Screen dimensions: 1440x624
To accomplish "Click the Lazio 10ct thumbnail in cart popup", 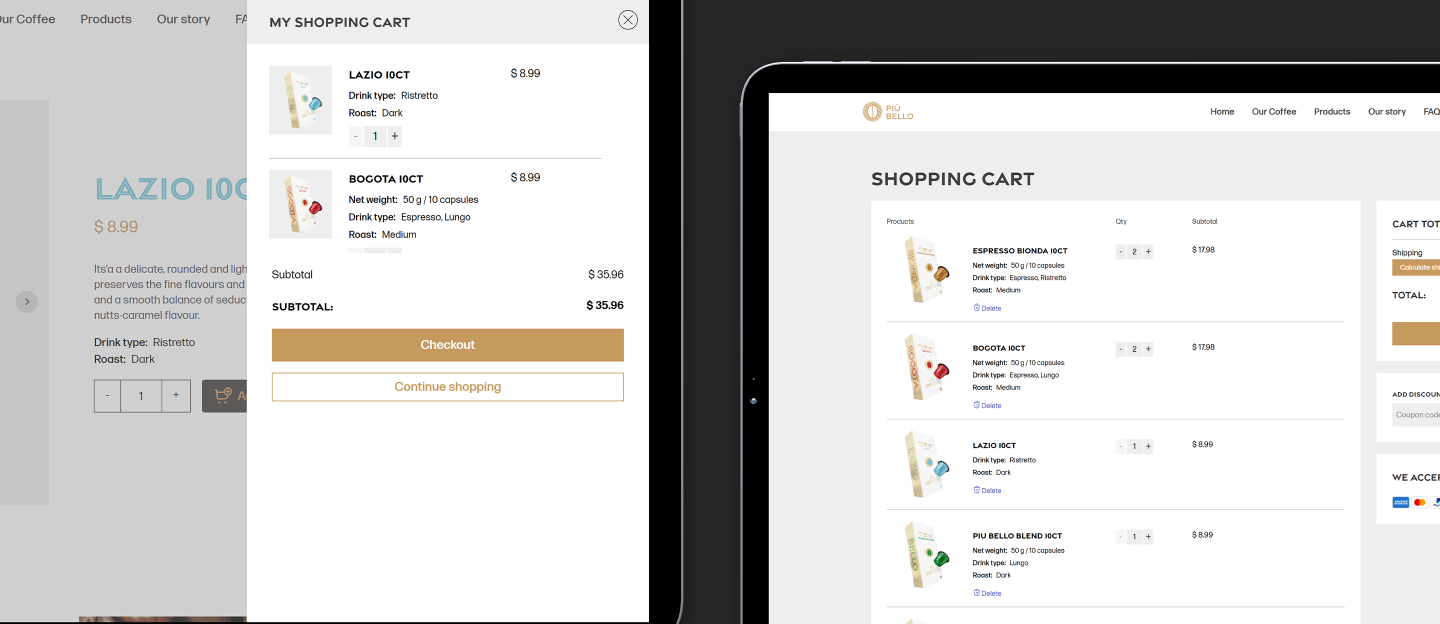I will coord(300,100).
